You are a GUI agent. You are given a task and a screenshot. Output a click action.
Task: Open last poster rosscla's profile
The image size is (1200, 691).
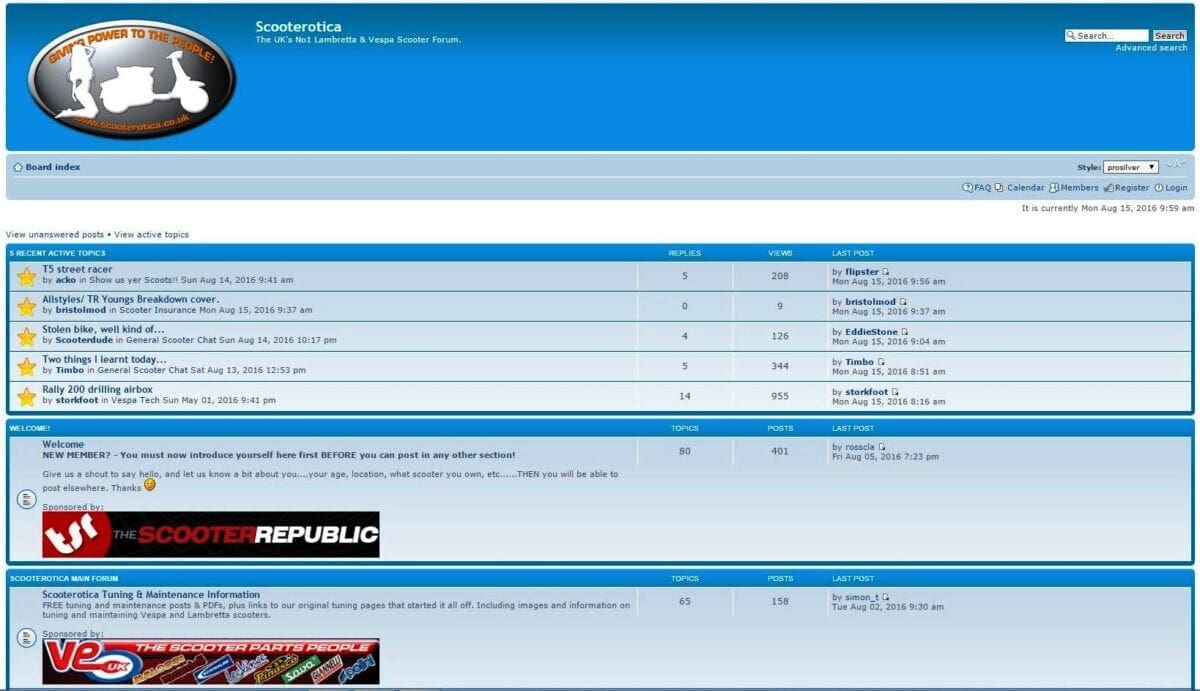860,447
